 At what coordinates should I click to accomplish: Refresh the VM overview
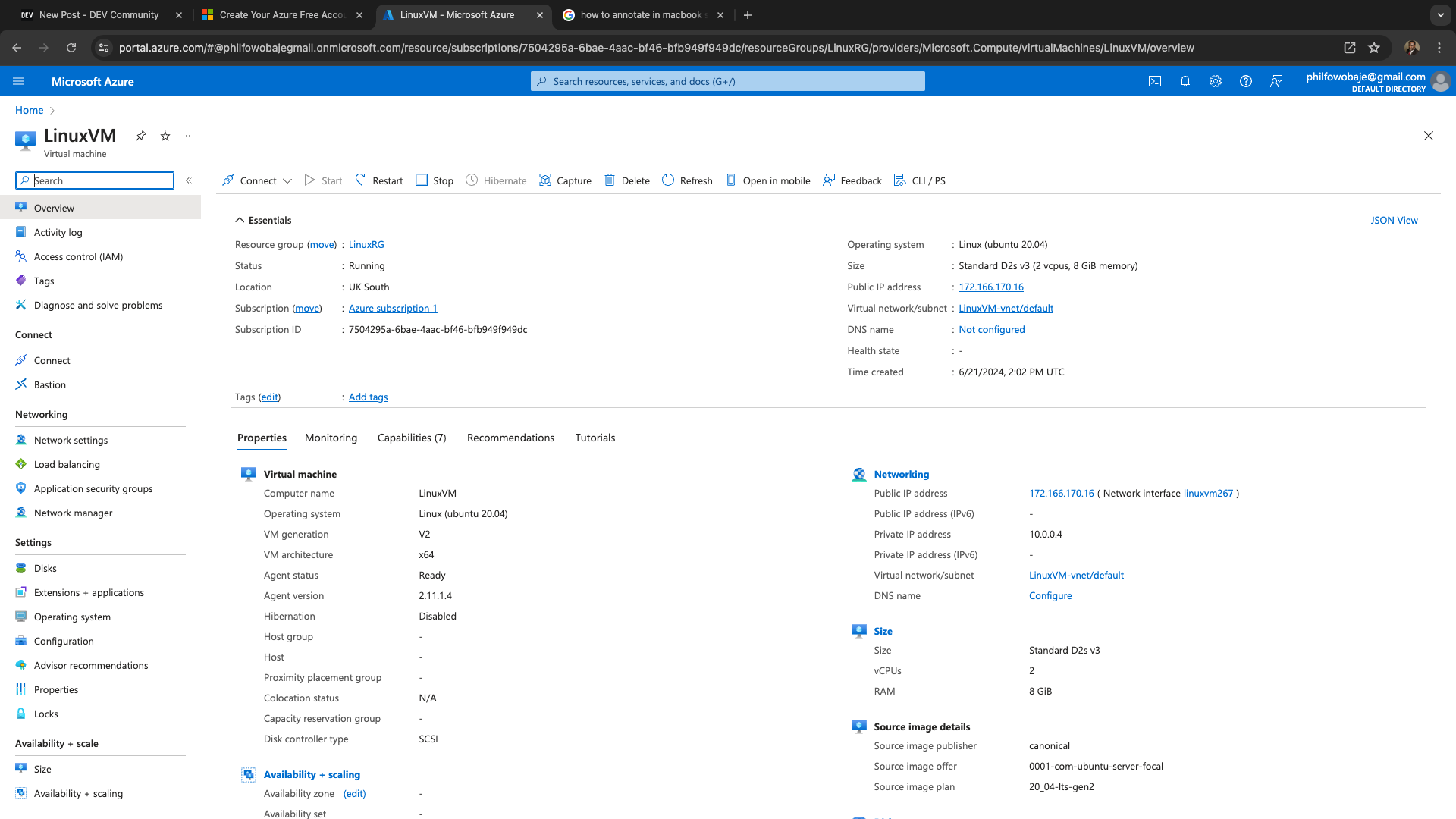tap(687, 180)
